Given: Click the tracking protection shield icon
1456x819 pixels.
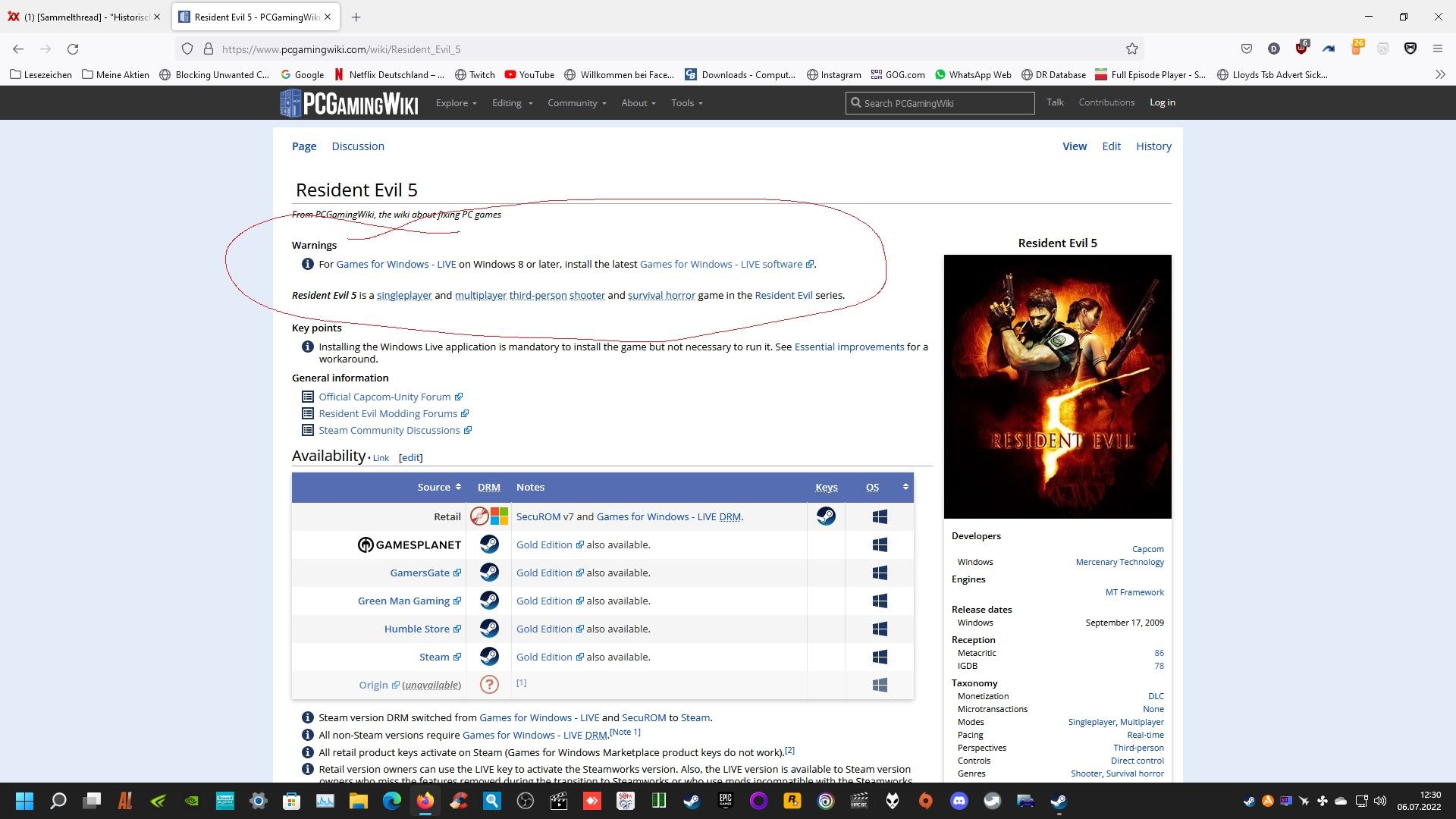Looking at the screenshot, I should pos(187,49).
